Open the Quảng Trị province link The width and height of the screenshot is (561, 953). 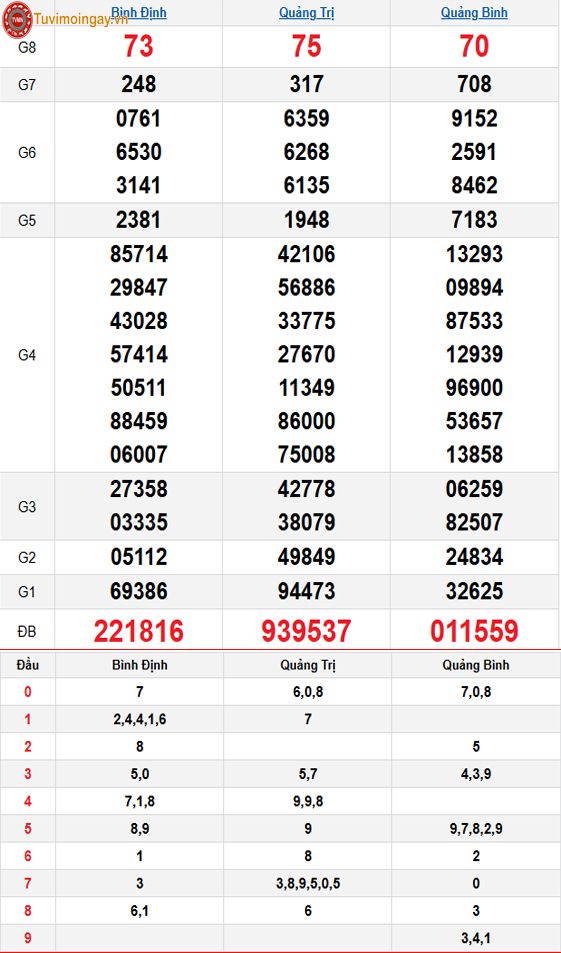(306, 13)
